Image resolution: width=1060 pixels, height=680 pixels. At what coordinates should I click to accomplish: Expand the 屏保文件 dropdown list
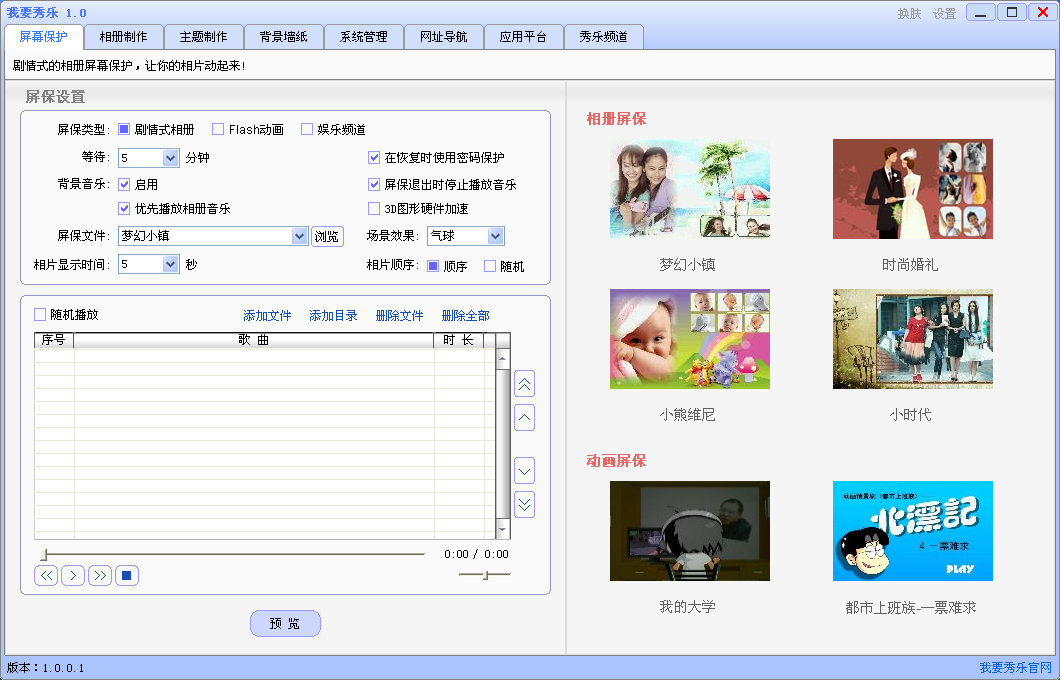(x=299, y=236)
